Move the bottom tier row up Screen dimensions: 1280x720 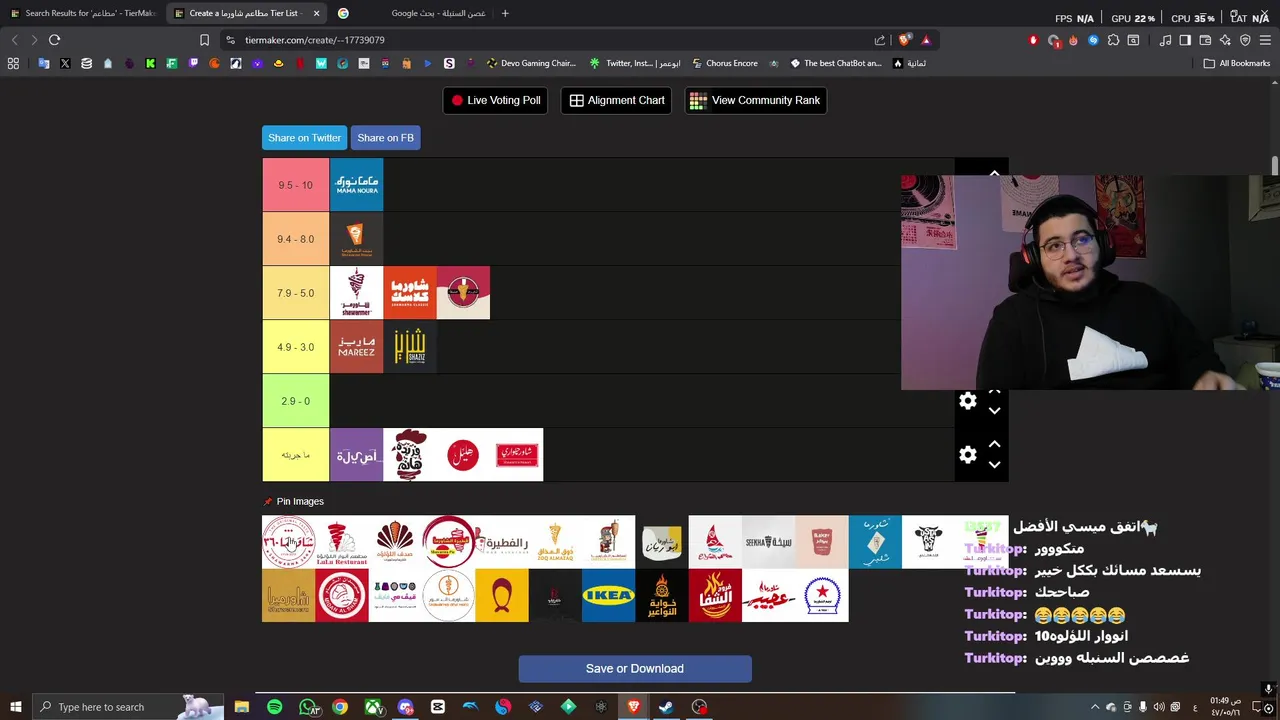[994, 444]
